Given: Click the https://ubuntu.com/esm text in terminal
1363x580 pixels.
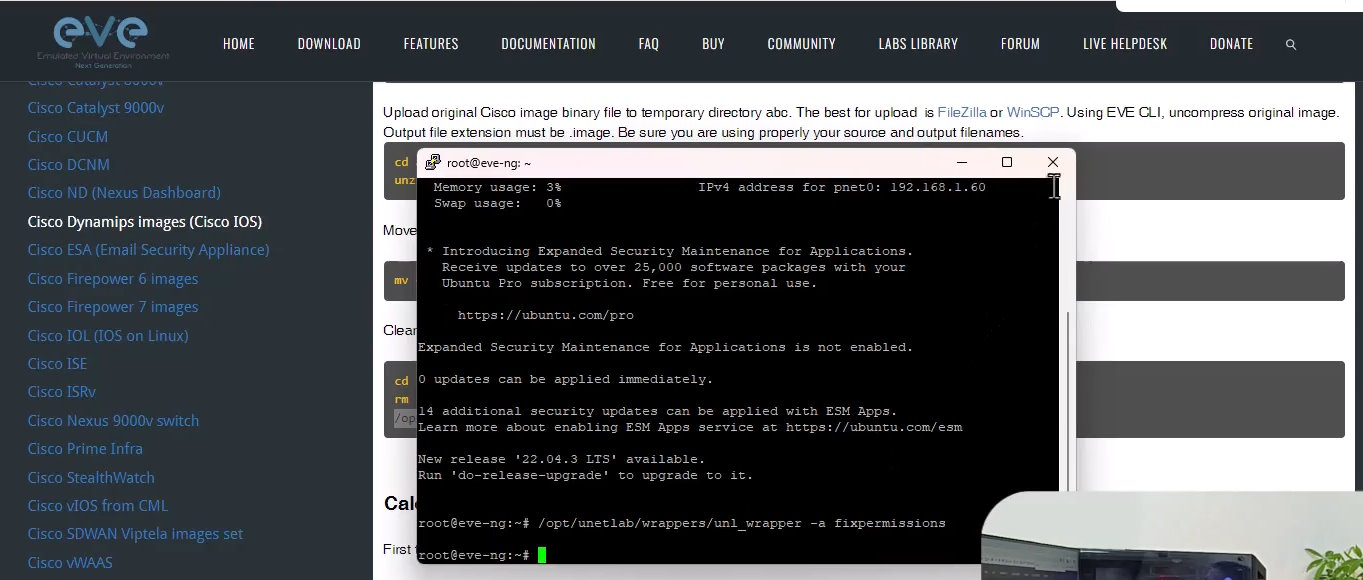Looking at the screenshot, I should 873,427.
